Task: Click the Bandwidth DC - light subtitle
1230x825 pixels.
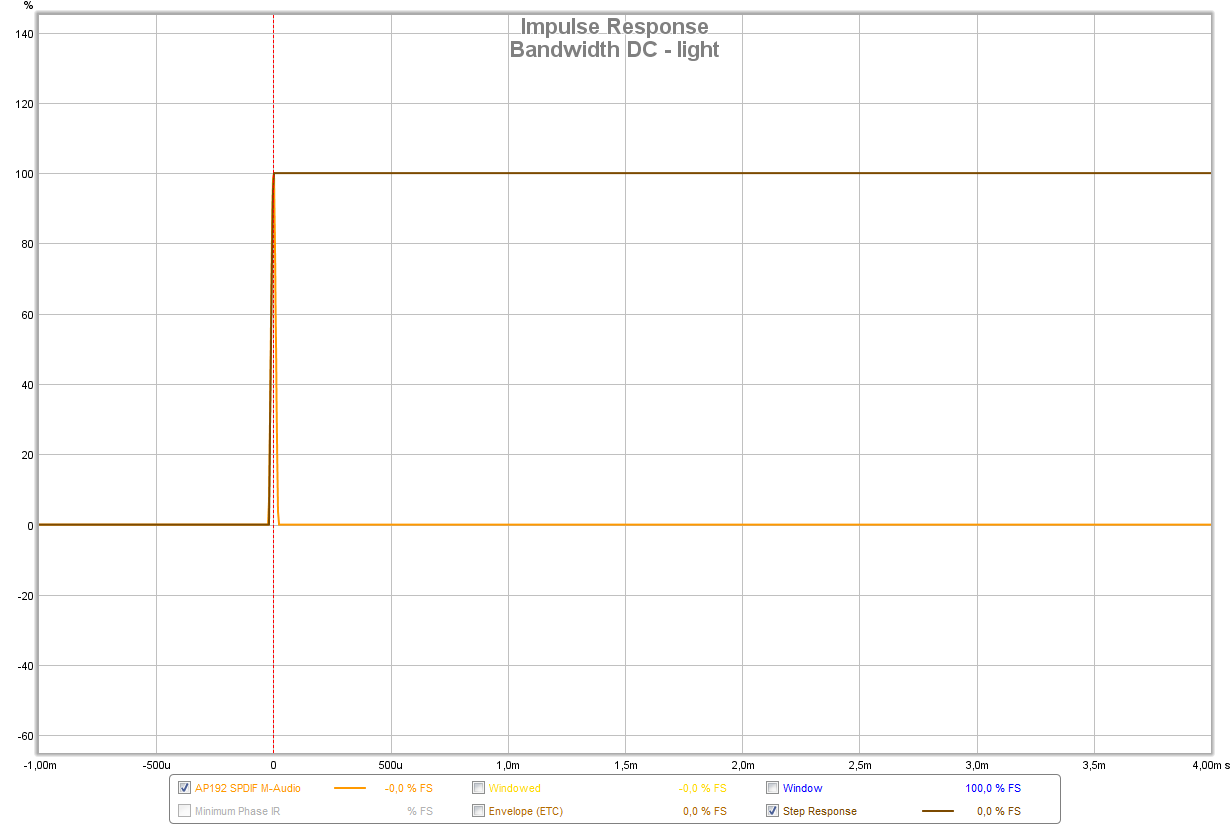Action: [x=614, y=49]
